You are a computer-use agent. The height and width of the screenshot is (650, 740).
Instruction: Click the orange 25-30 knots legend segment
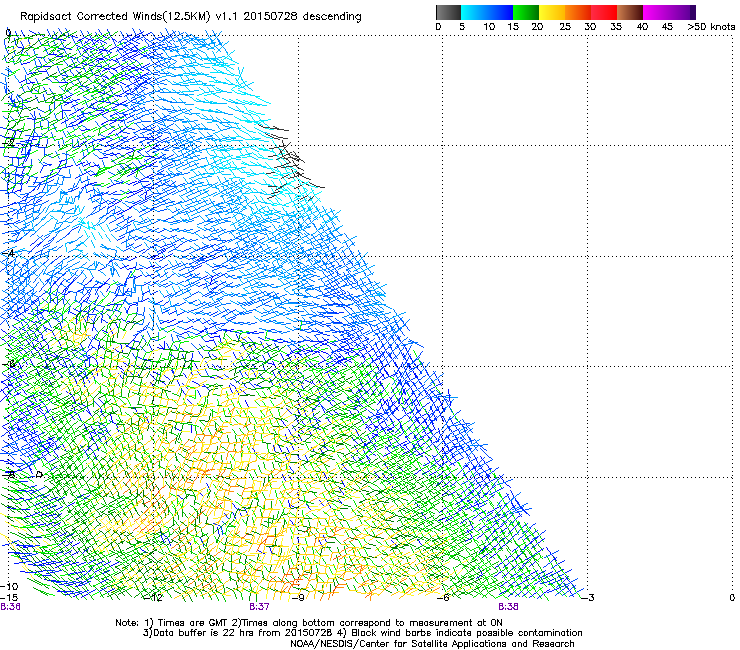578,12
